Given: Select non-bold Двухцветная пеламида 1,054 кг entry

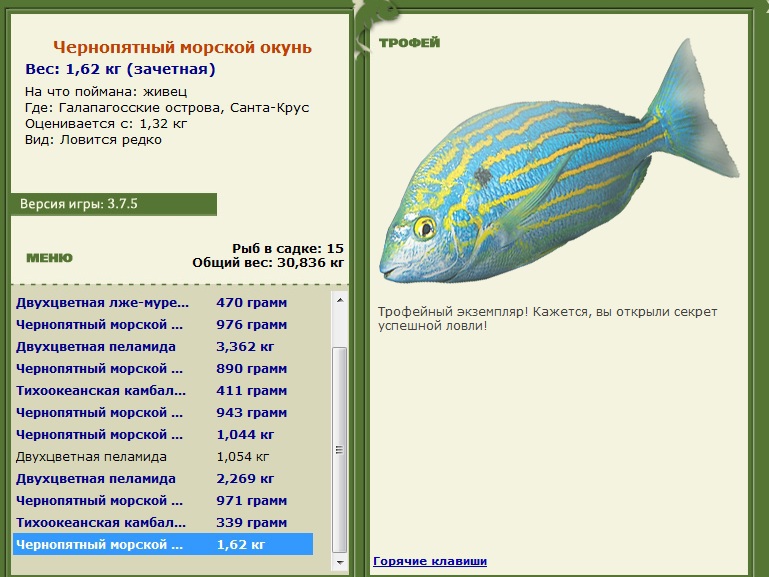Looking at the screenshot, I should 162,457.
